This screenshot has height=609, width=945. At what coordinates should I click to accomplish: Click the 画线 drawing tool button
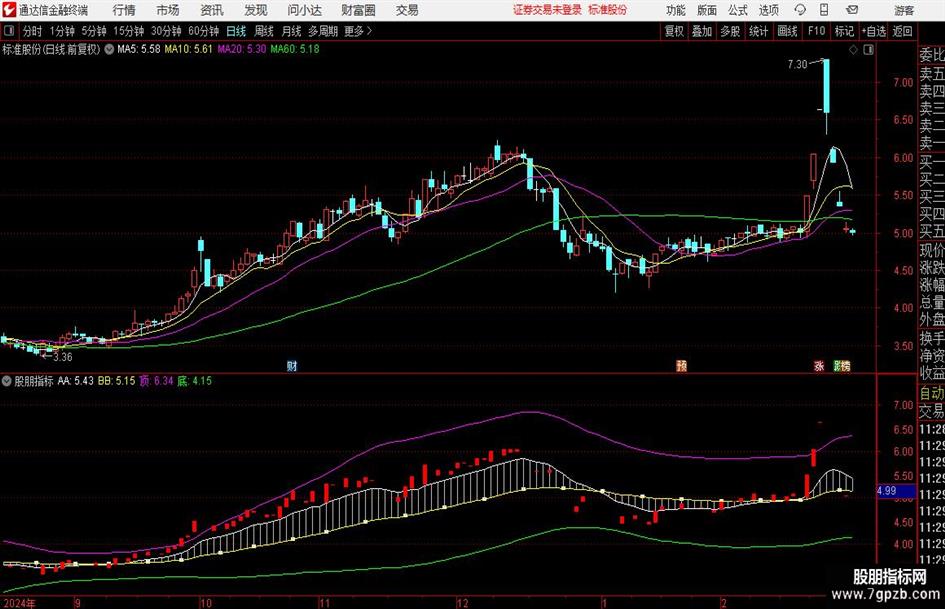coord(788,31)
